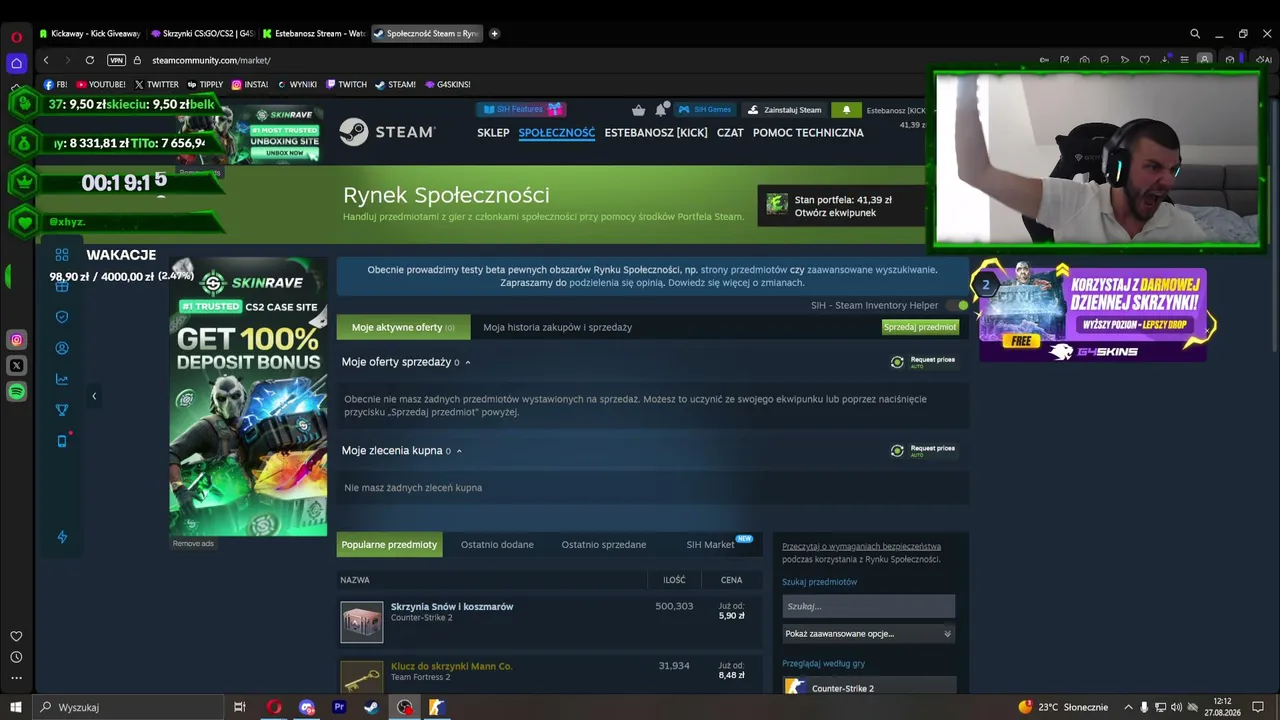Open the YOUTUBE! bookmark
The height and width of the screenshot is (720, 1280).
point(101,85)
